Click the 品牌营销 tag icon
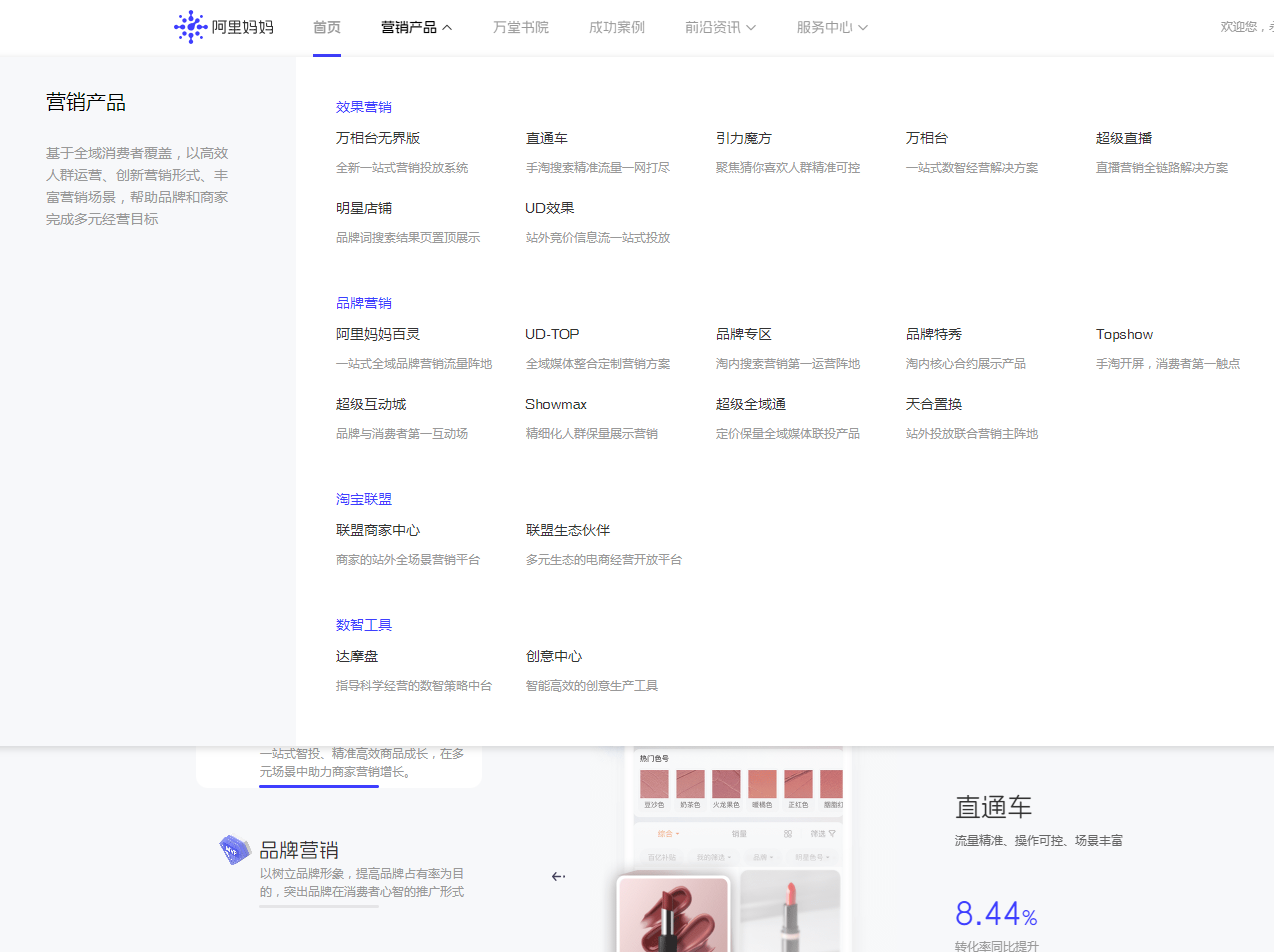1274x952 pixels. tap(234, 849)
